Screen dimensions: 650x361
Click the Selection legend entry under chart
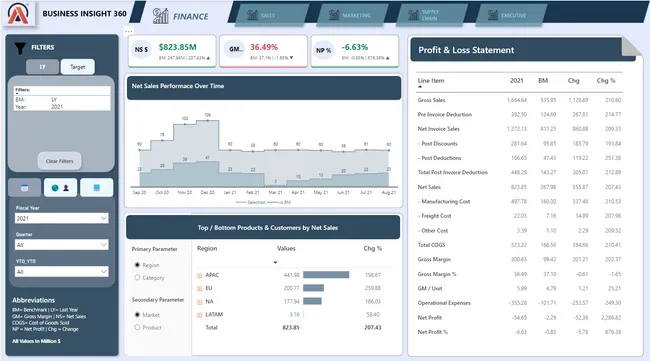pos(251,202)
